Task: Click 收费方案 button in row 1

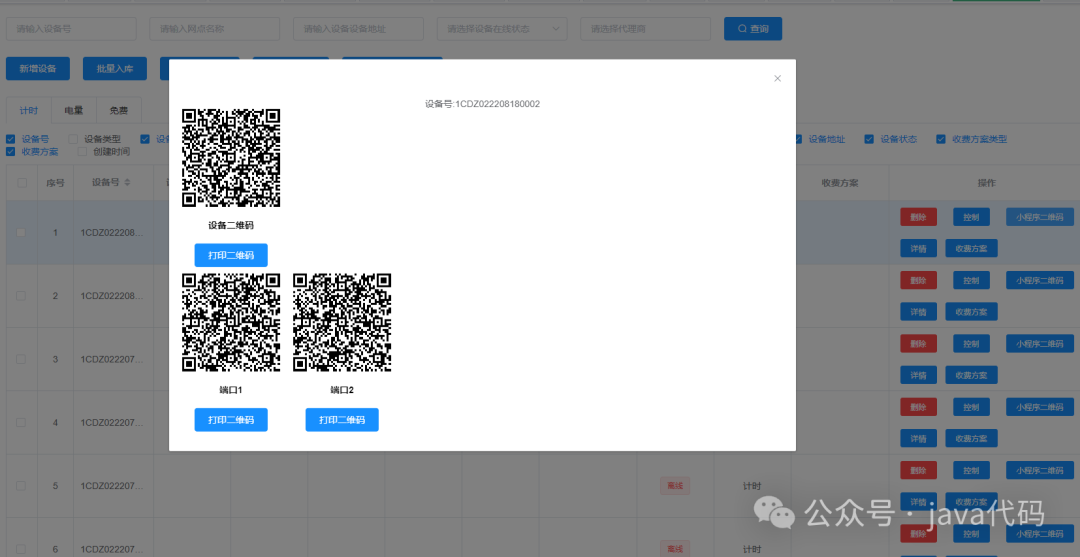Action: (x=971, y=249)
